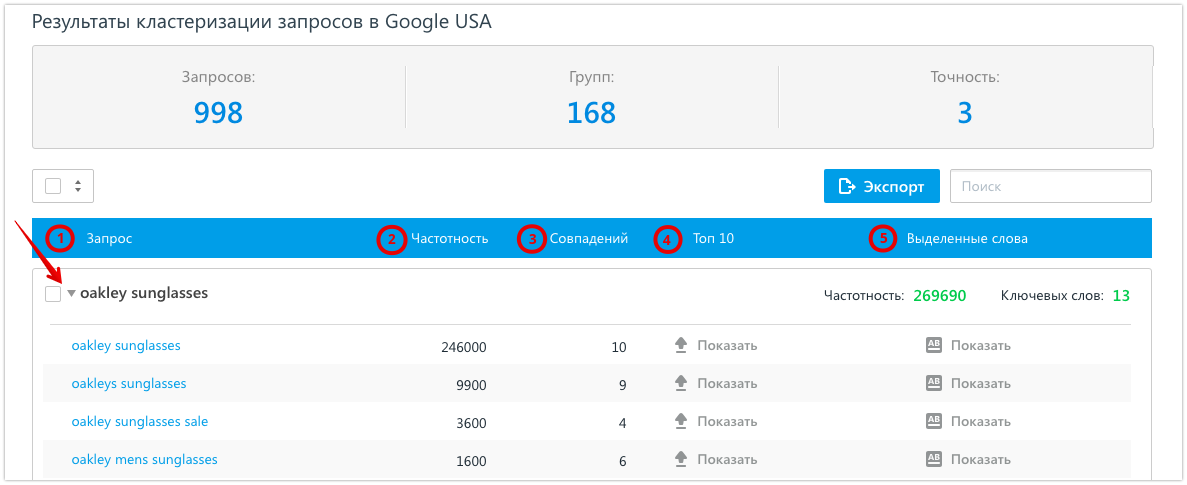Click the AB highlighted-words icon for oakley mens sunglasses

click(x=934, y=460)
